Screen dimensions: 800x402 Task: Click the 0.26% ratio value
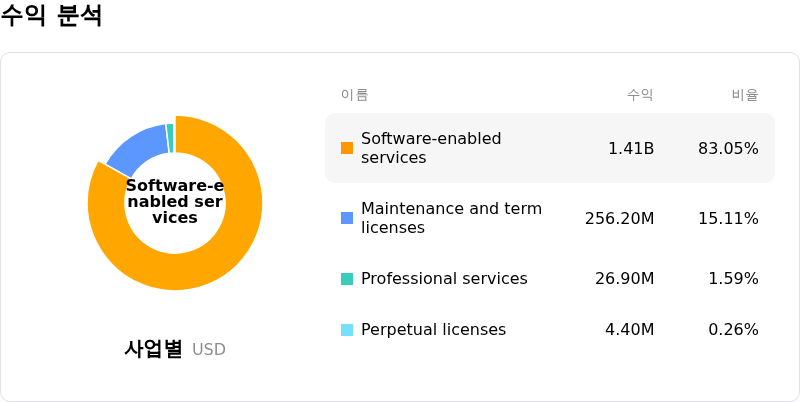[x=733, y=330]
